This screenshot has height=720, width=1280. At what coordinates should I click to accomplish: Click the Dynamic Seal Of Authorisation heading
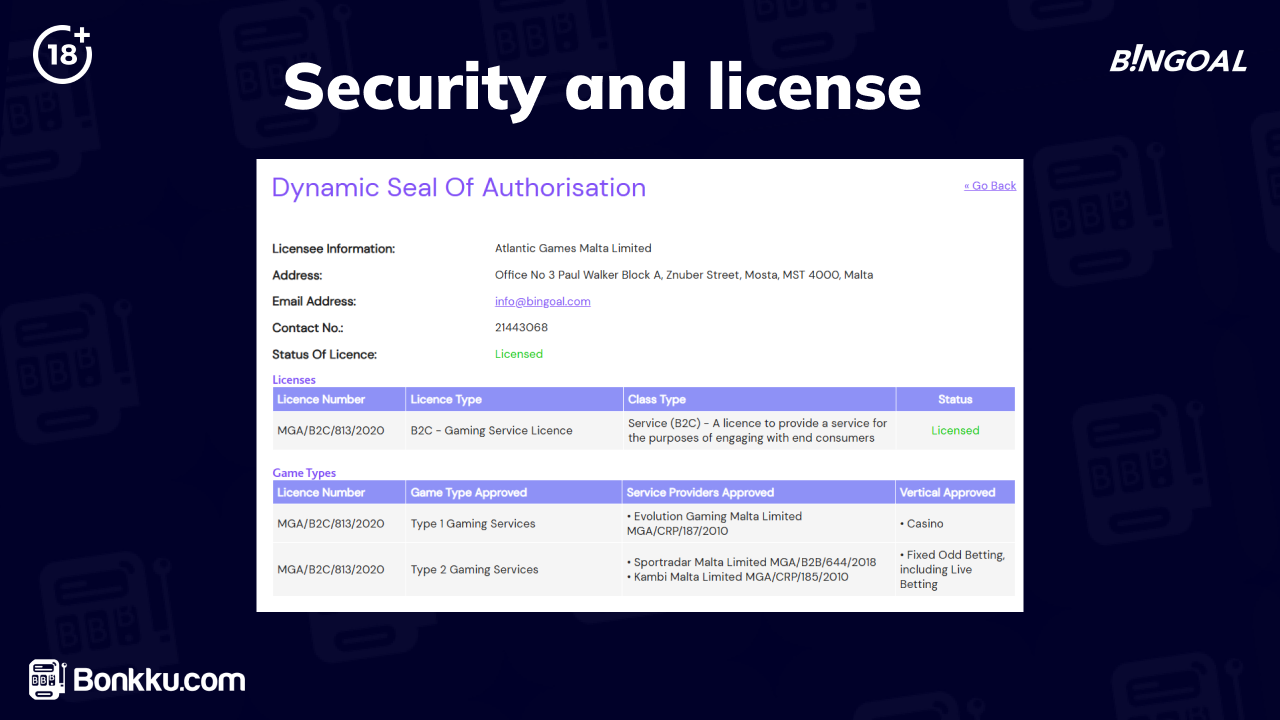pos(459,187)
